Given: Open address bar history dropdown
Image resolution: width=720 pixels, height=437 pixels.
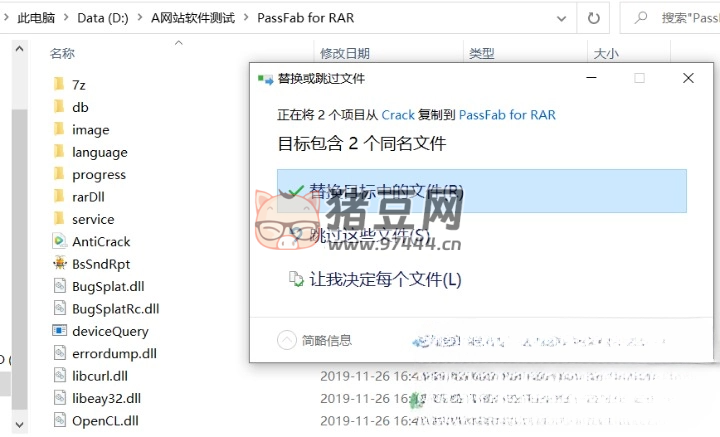Looking at the screenshot, I should tap(561, 18).
